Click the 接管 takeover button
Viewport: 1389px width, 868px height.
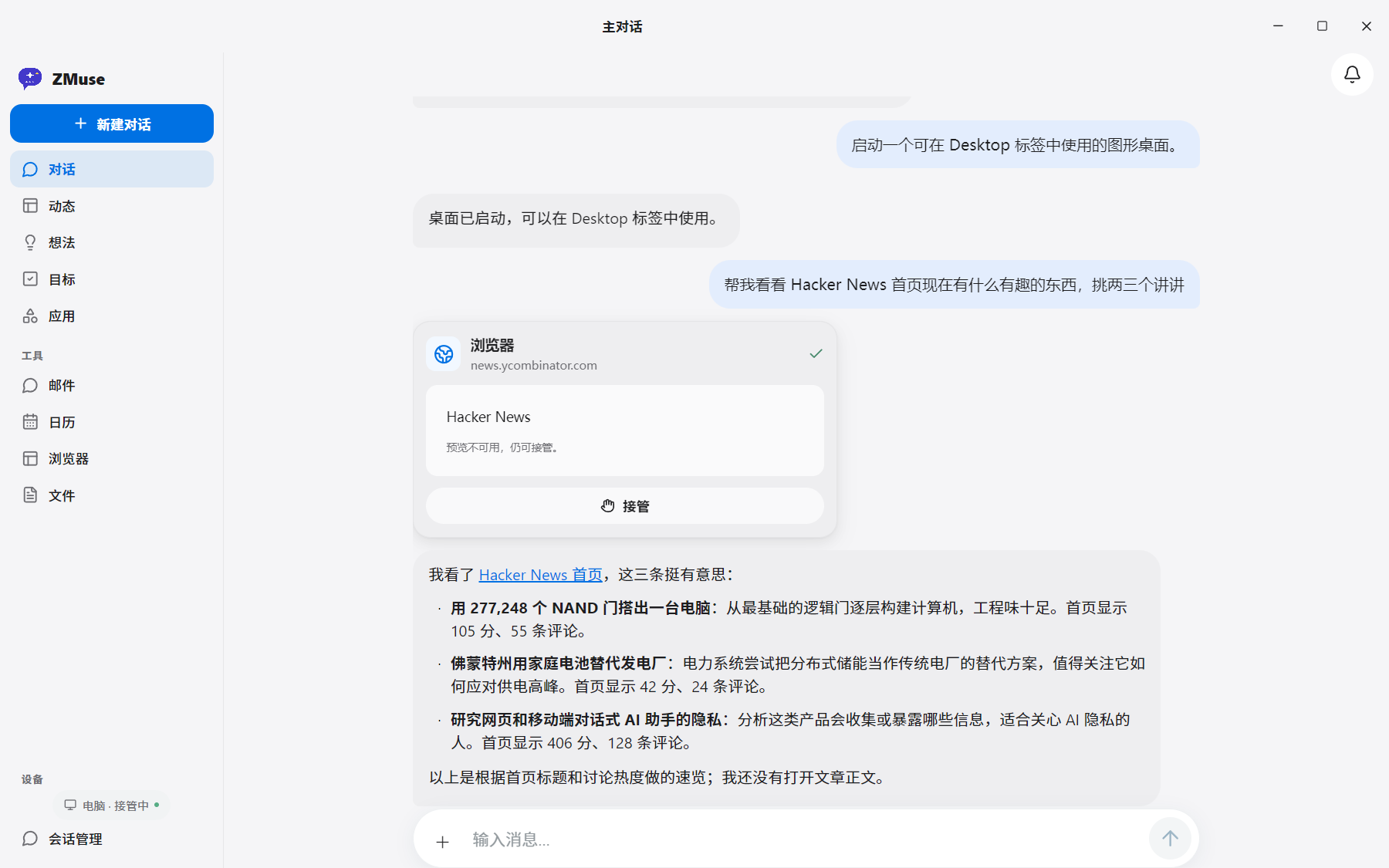click(625, 506)
